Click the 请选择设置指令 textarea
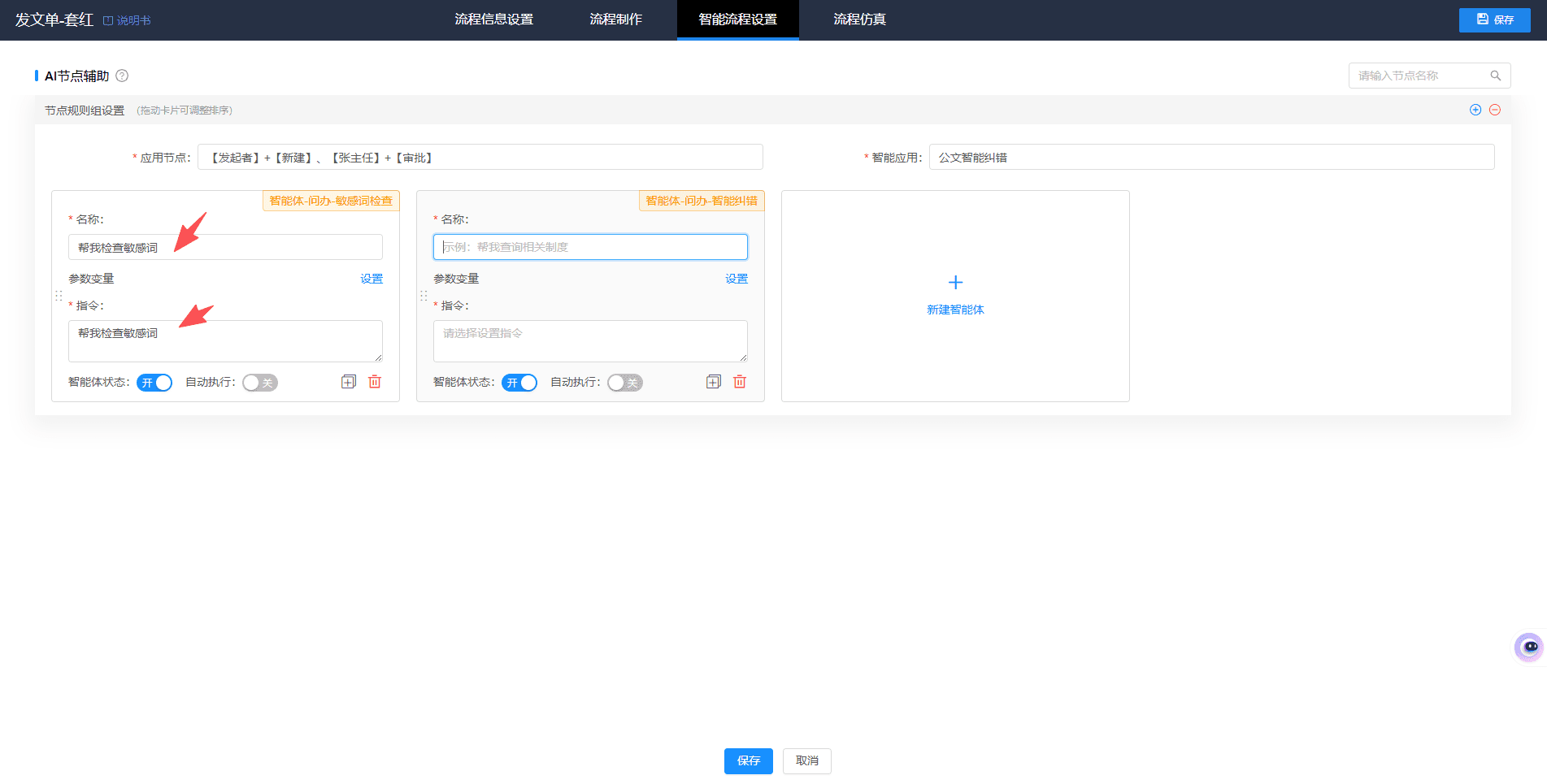 590,341
